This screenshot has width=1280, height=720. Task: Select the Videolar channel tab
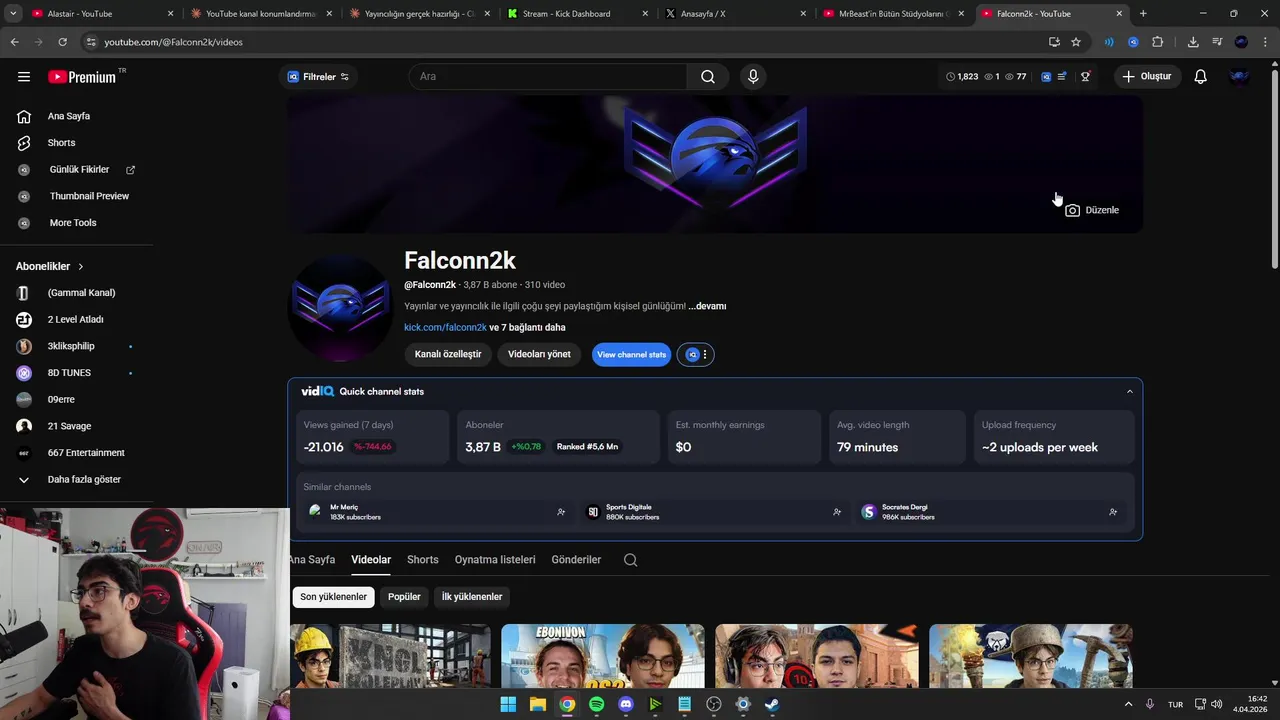[371, 560]
